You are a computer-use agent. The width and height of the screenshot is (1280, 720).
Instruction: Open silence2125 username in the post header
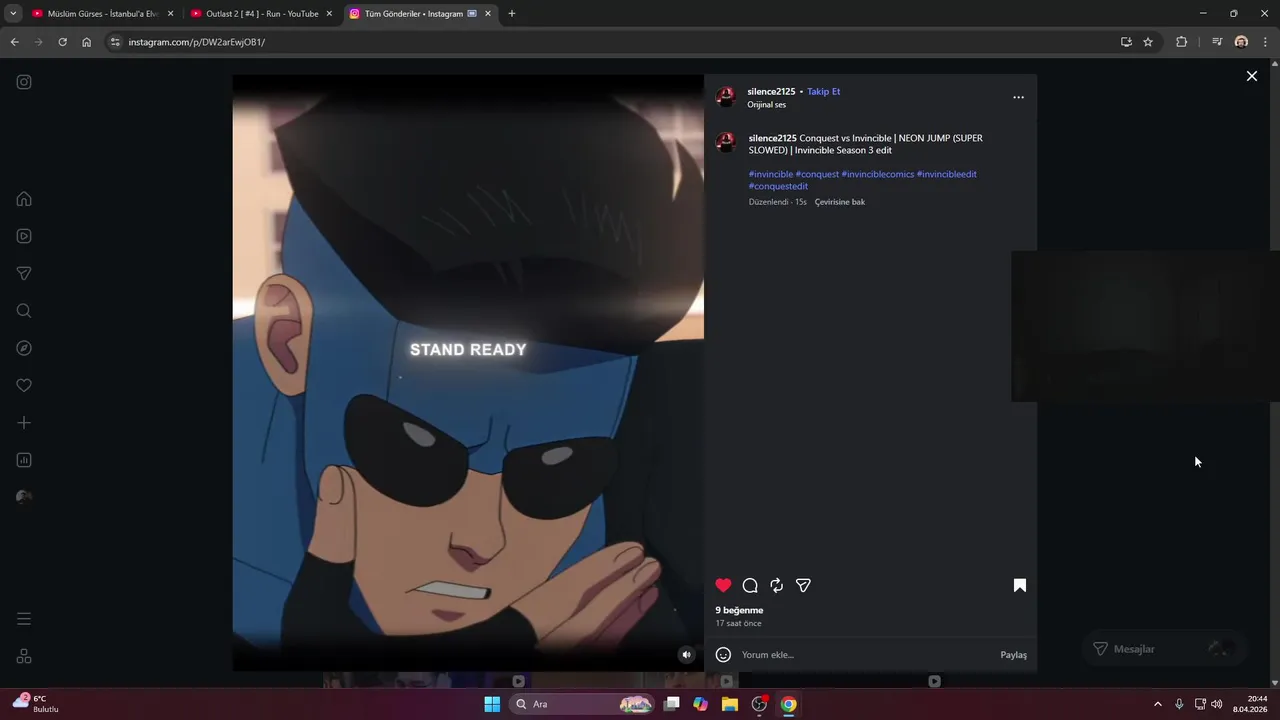point(771,91)
